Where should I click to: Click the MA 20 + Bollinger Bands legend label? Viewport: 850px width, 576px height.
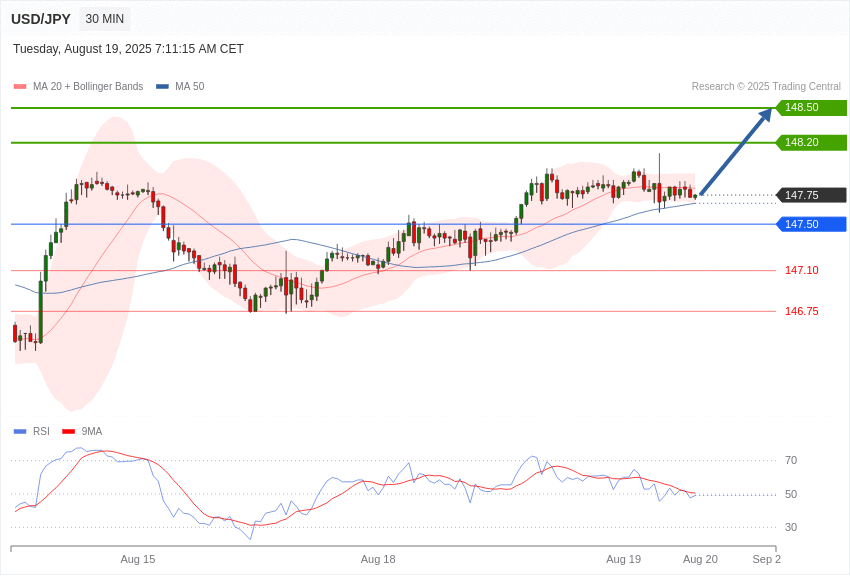tap(88, 87)
